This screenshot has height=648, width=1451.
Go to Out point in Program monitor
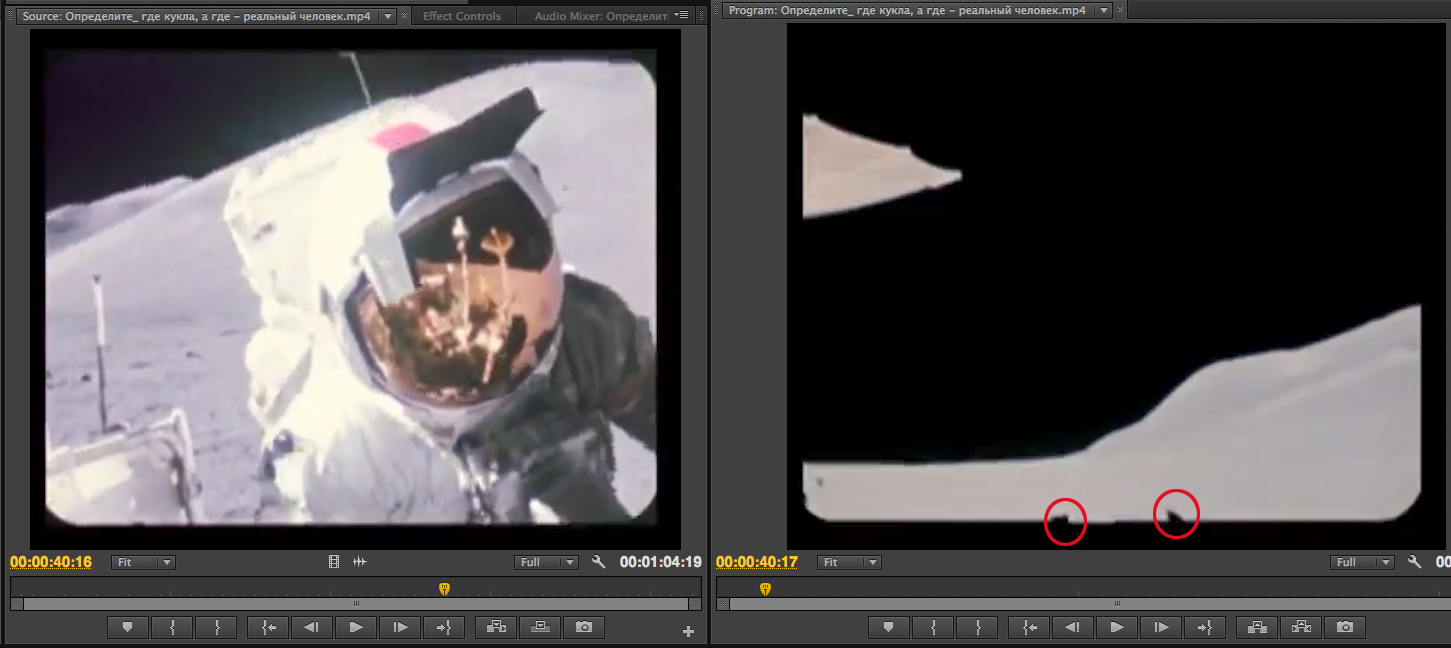(1204, 627)
